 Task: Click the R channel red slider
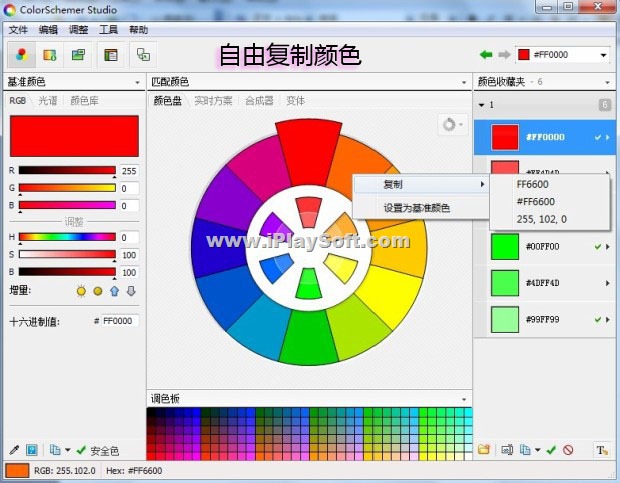click(67, 170)
